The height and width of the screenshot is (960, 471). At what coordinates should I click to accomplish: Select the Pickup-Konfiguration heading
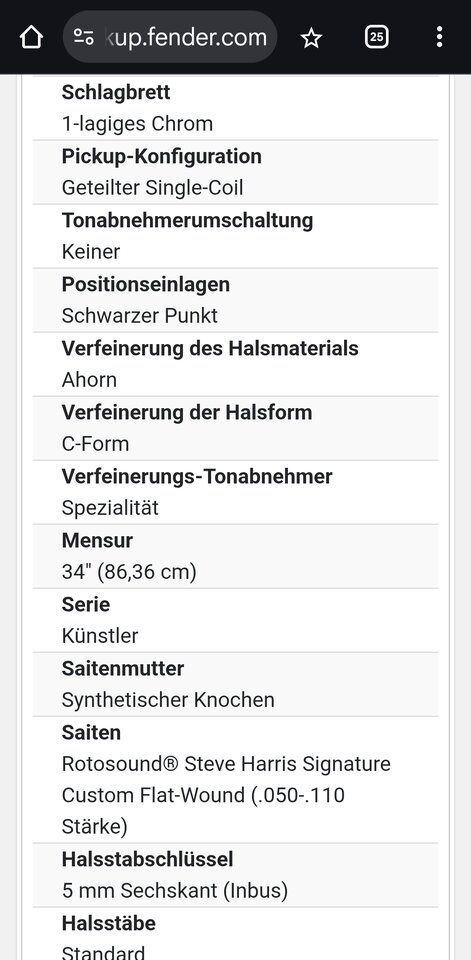click(x=162, y=156)
